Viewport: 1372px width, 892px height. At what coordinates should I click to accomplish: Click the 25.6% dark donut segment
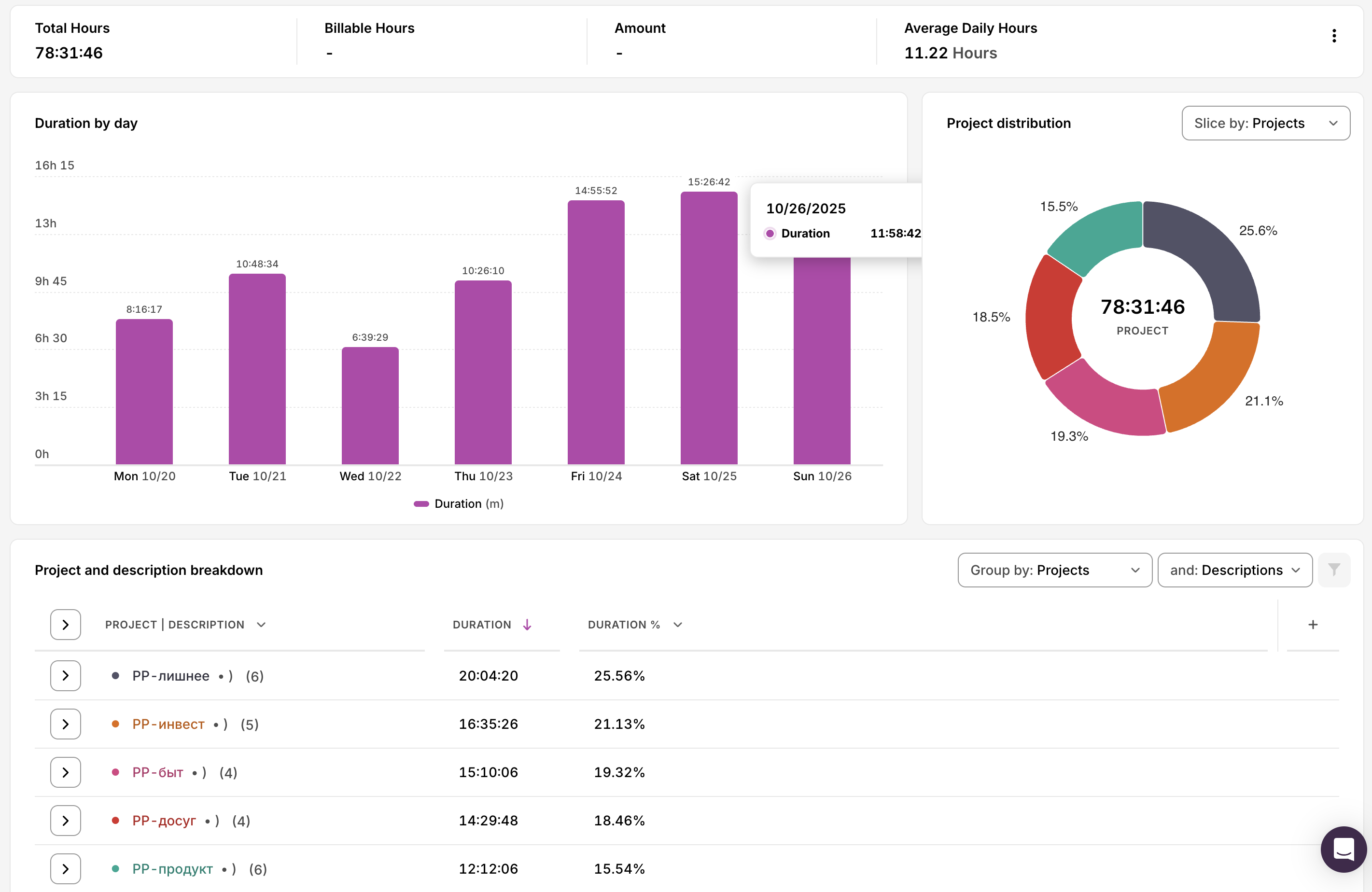coord(1208,253)
